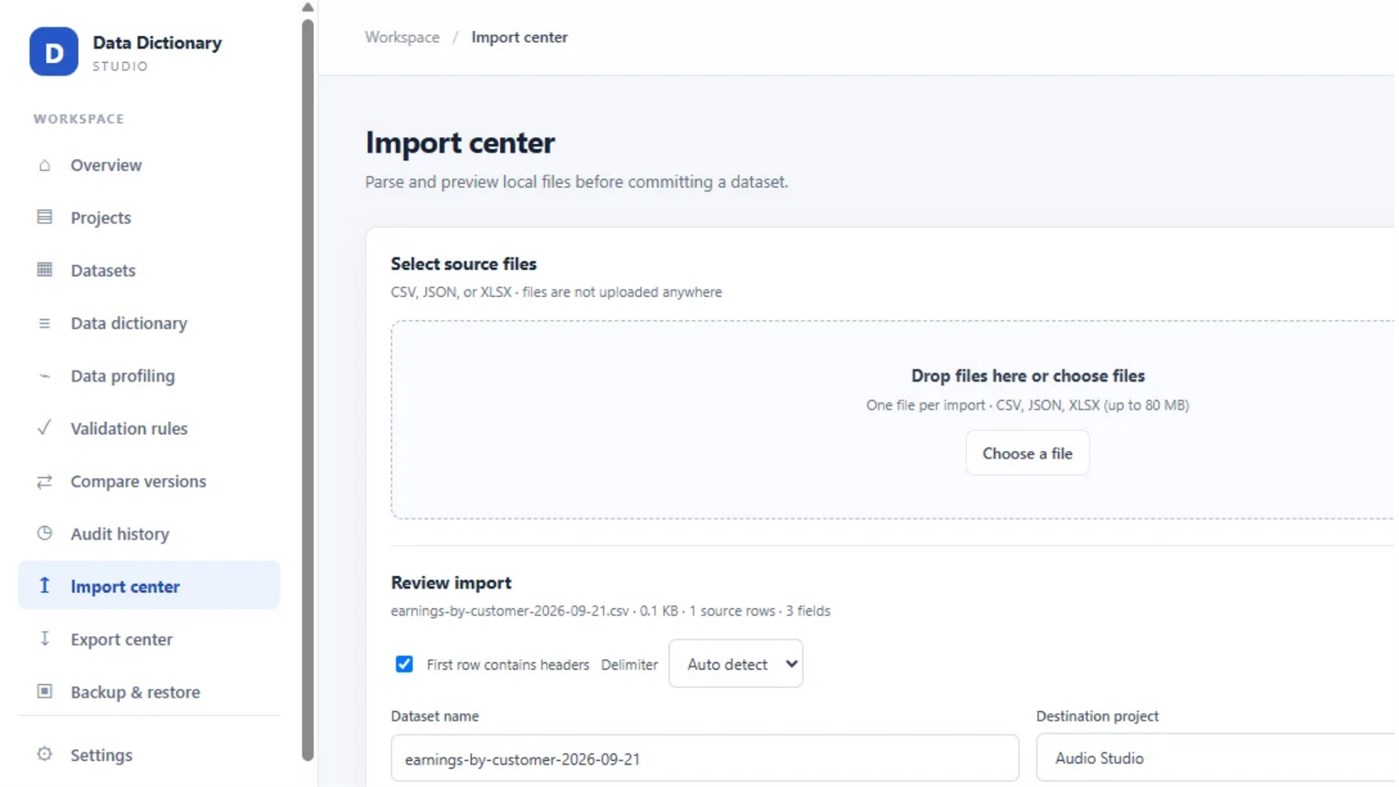Click the 'Parse and preview local files' subtitle
The image size is (1399, 787).
(x=576, y=182)
